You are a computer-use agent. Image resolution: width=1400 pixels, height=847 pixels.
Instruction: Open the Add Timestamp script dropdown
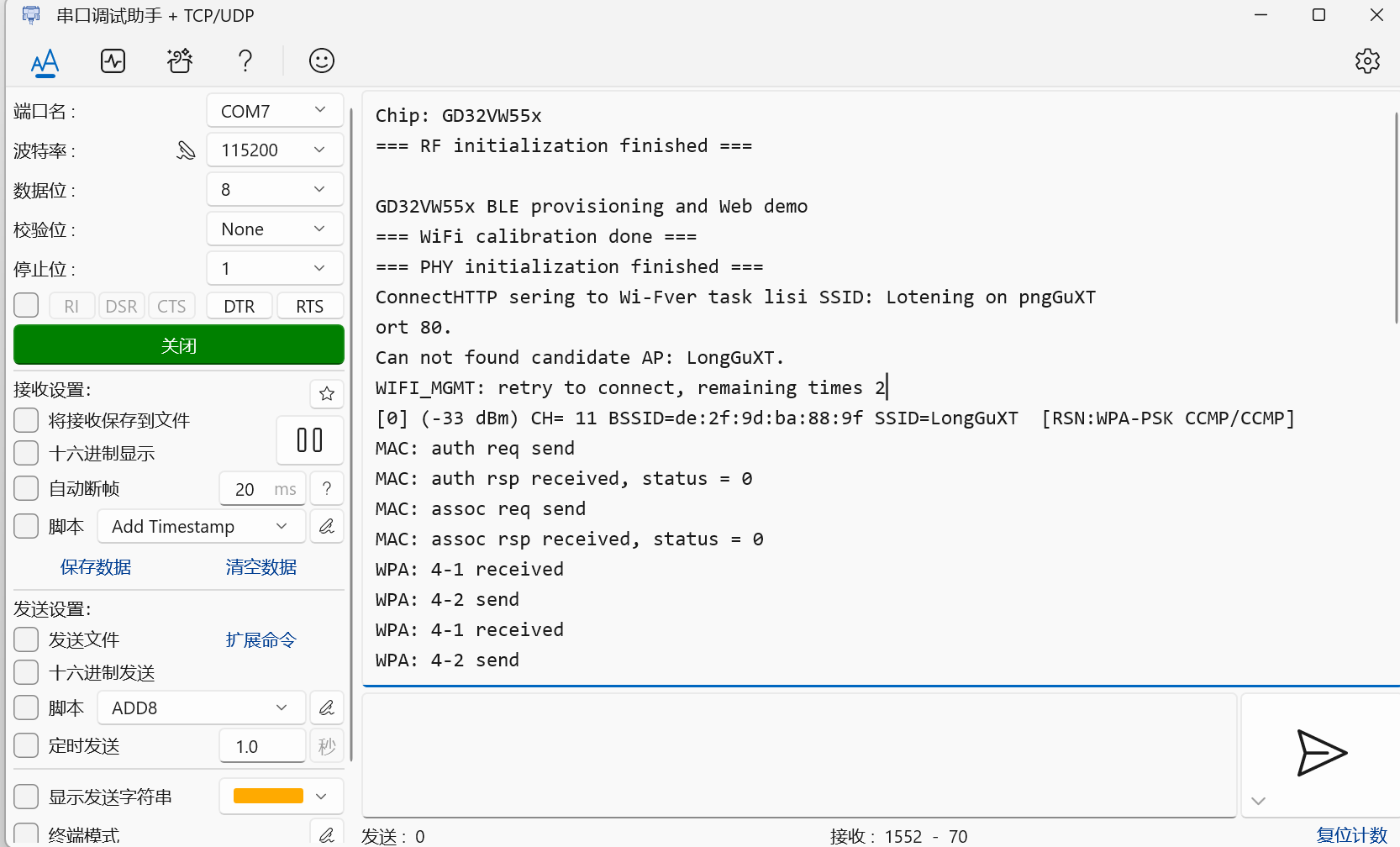tap(201, 526)
